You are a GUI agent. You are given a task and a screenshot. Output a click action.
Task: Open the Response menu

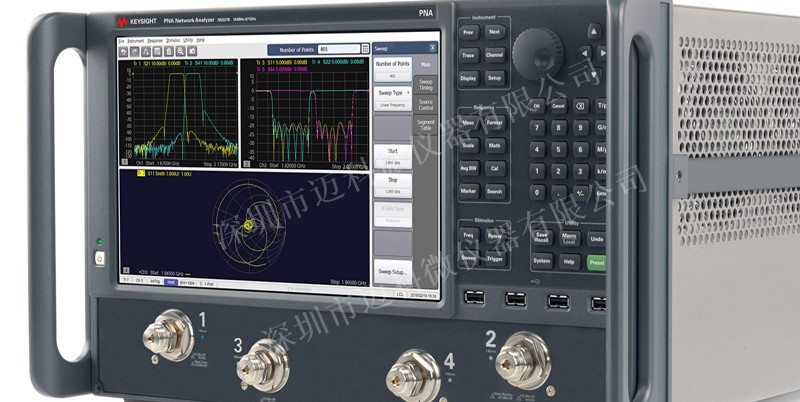tap(155, 40)
